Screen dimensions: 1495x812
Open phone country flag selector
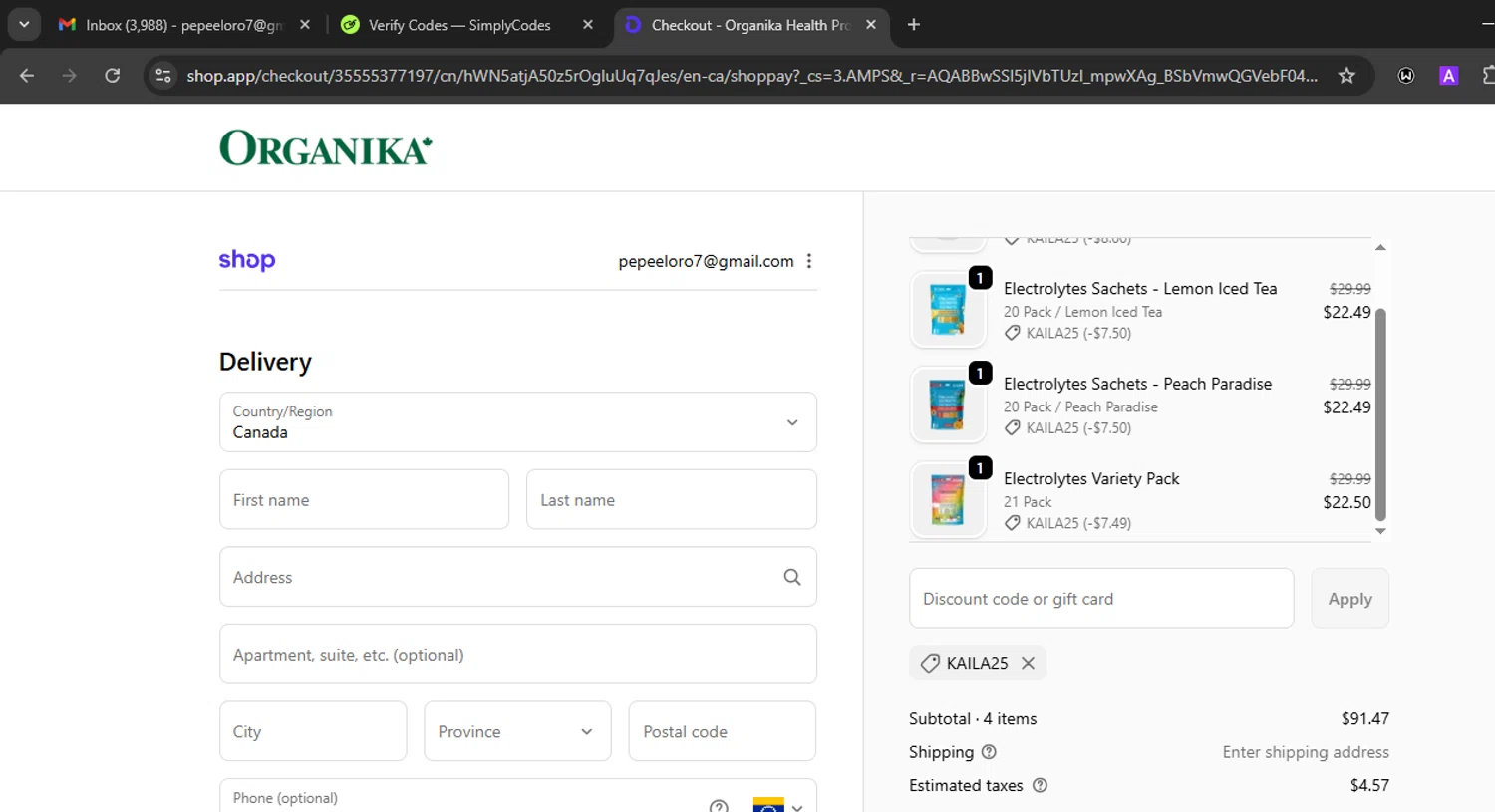pyautogui.click(x=778, y=805)
